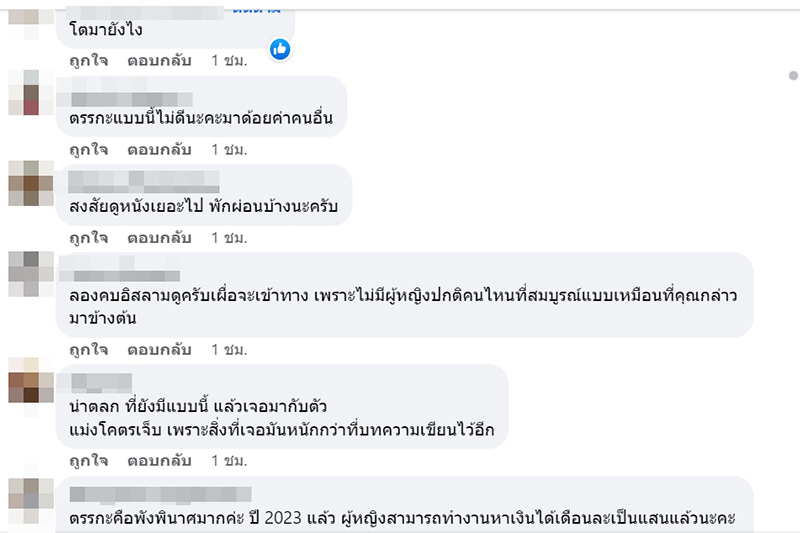Screen dimensions: 800x533
Task: Like the comment starting with 'ตรรกะแบบนี้ไม่ดีนะคะ'
Action: tap(88, 150)
